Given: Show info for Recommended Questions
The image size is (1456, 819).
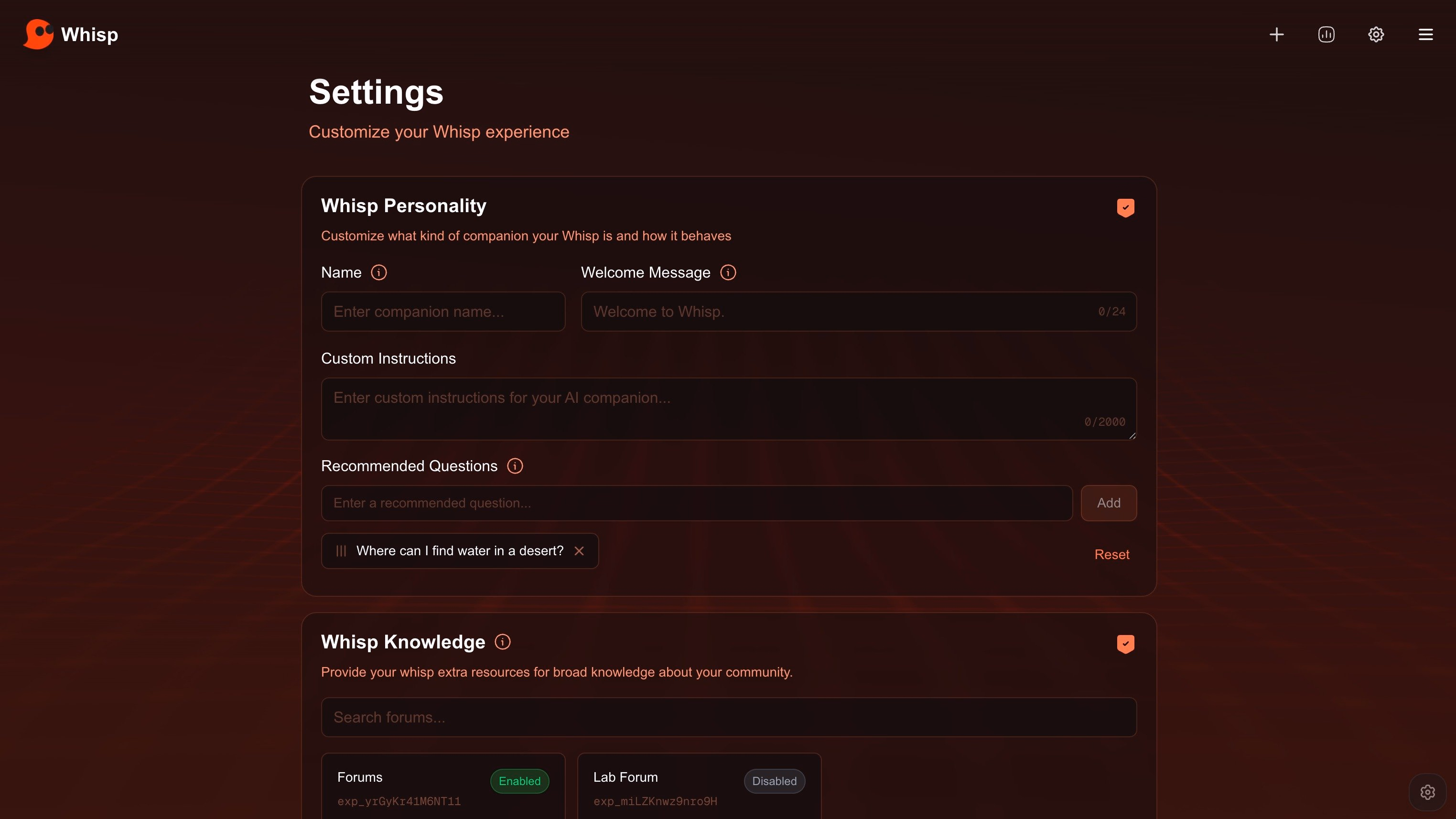Looking at the screenshot, I should 515,466.
